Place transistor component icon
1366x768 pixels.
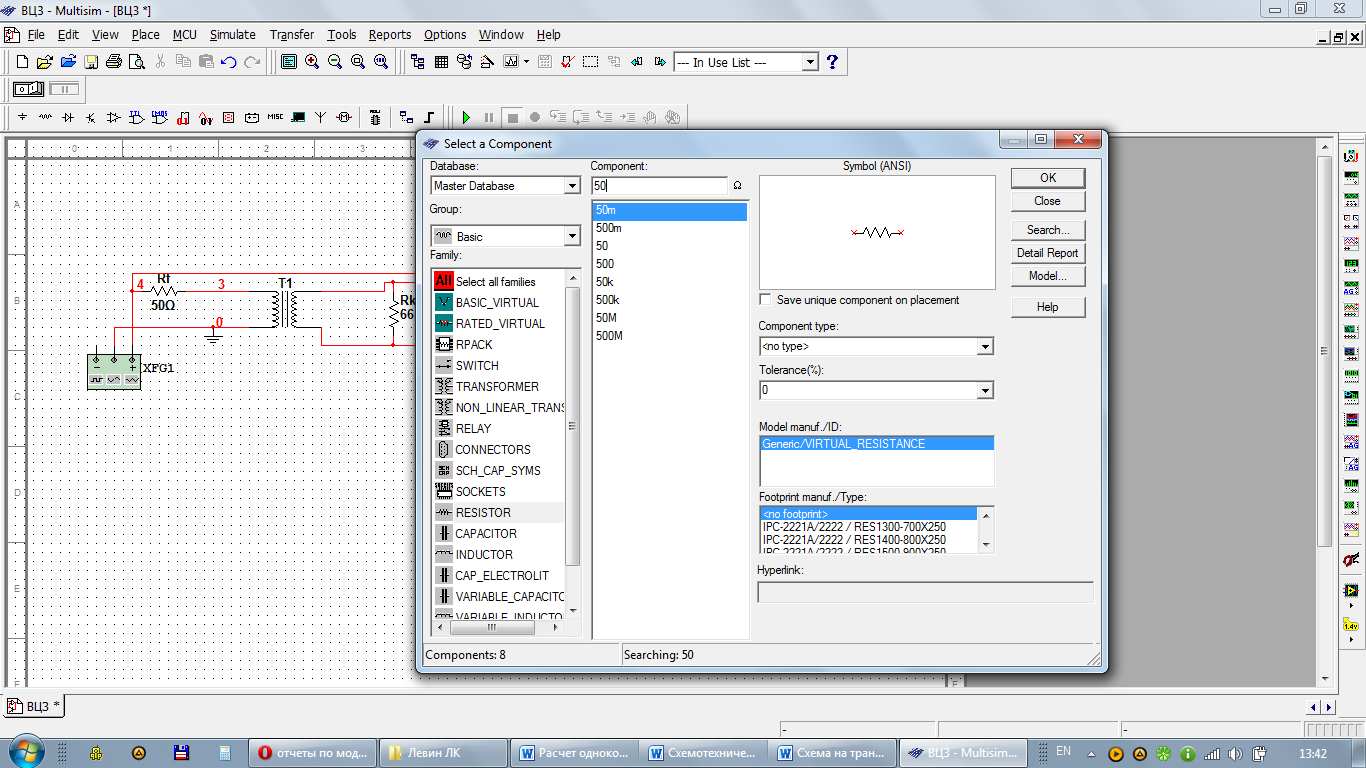[x=91, y=117]
